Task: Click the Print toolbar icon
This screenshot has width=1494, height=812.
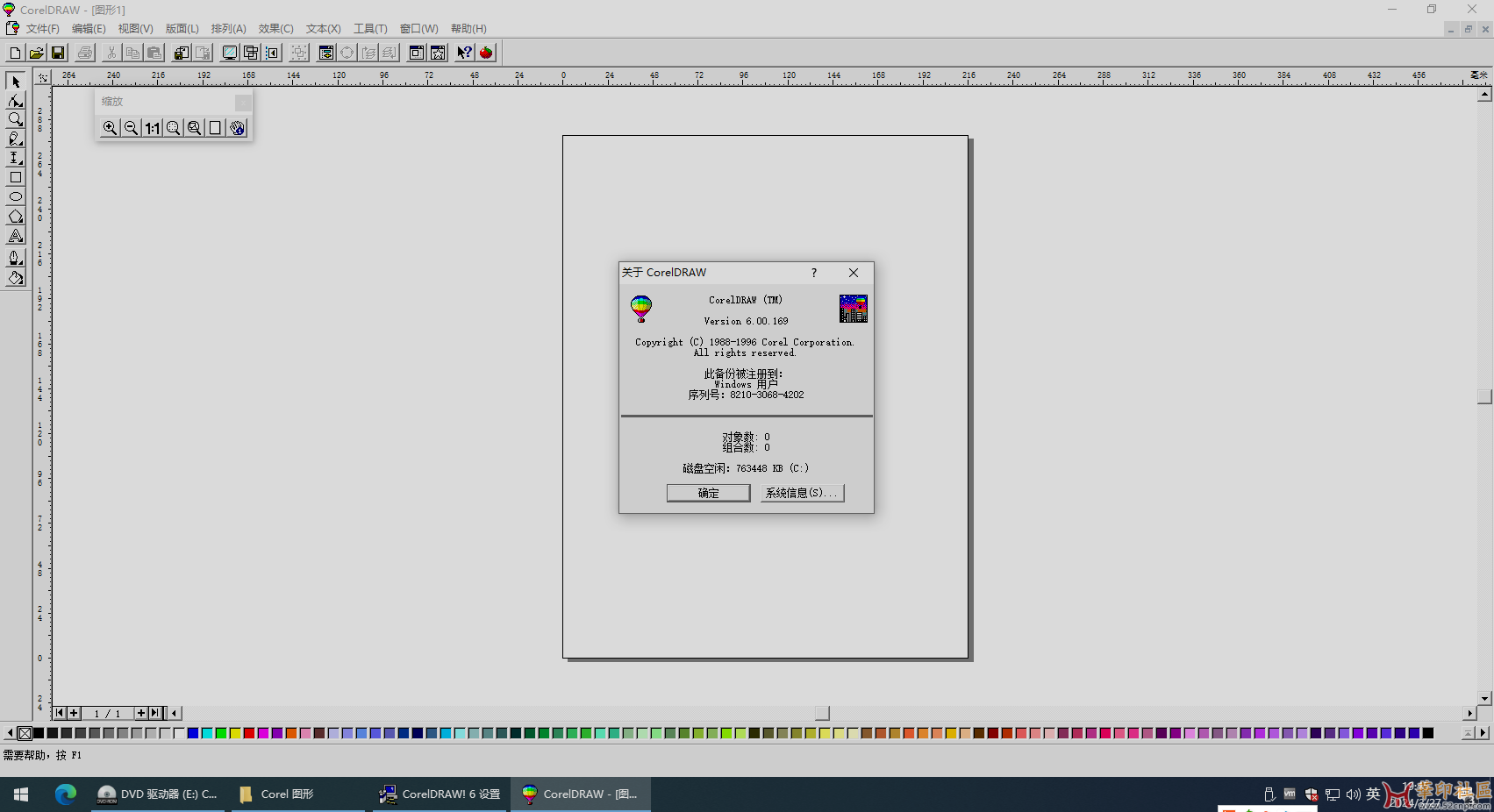Action: (85, 53)
